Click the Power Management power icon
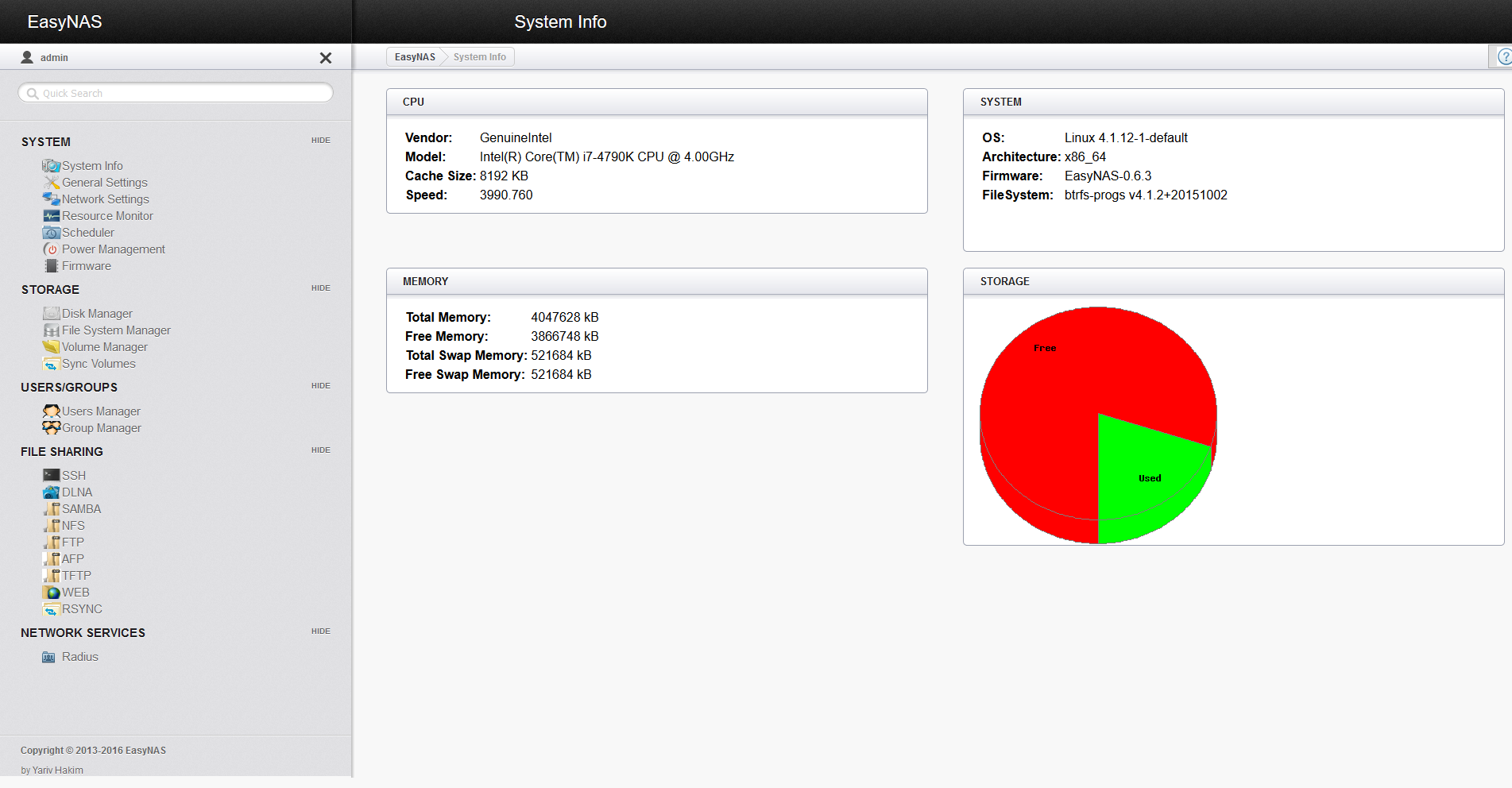Viewport: 1512px width, 788px height. [x=52, y=249]
